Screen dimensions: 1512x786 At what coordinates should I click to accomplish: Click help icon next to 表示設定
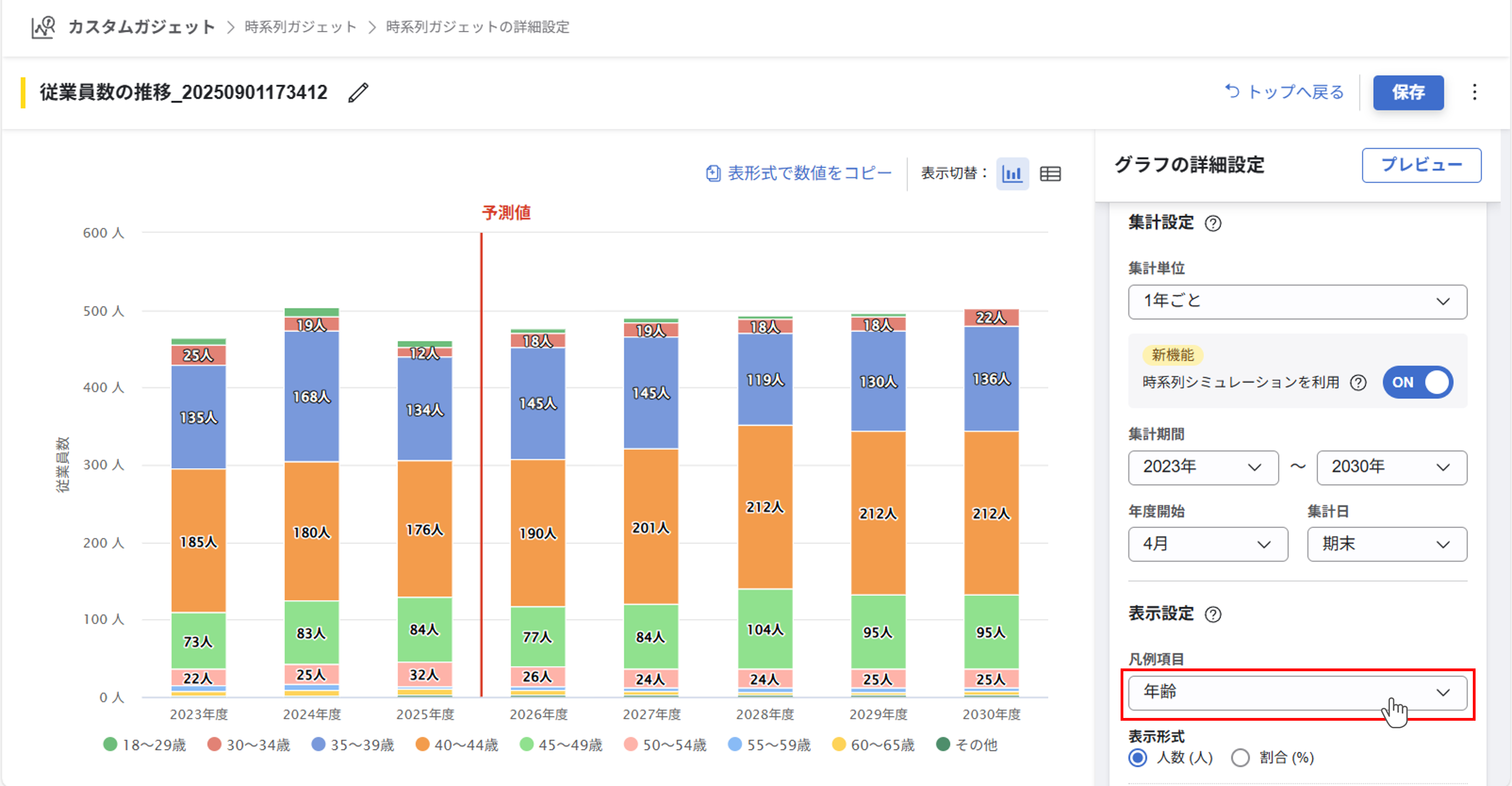tap(1213, 615)
